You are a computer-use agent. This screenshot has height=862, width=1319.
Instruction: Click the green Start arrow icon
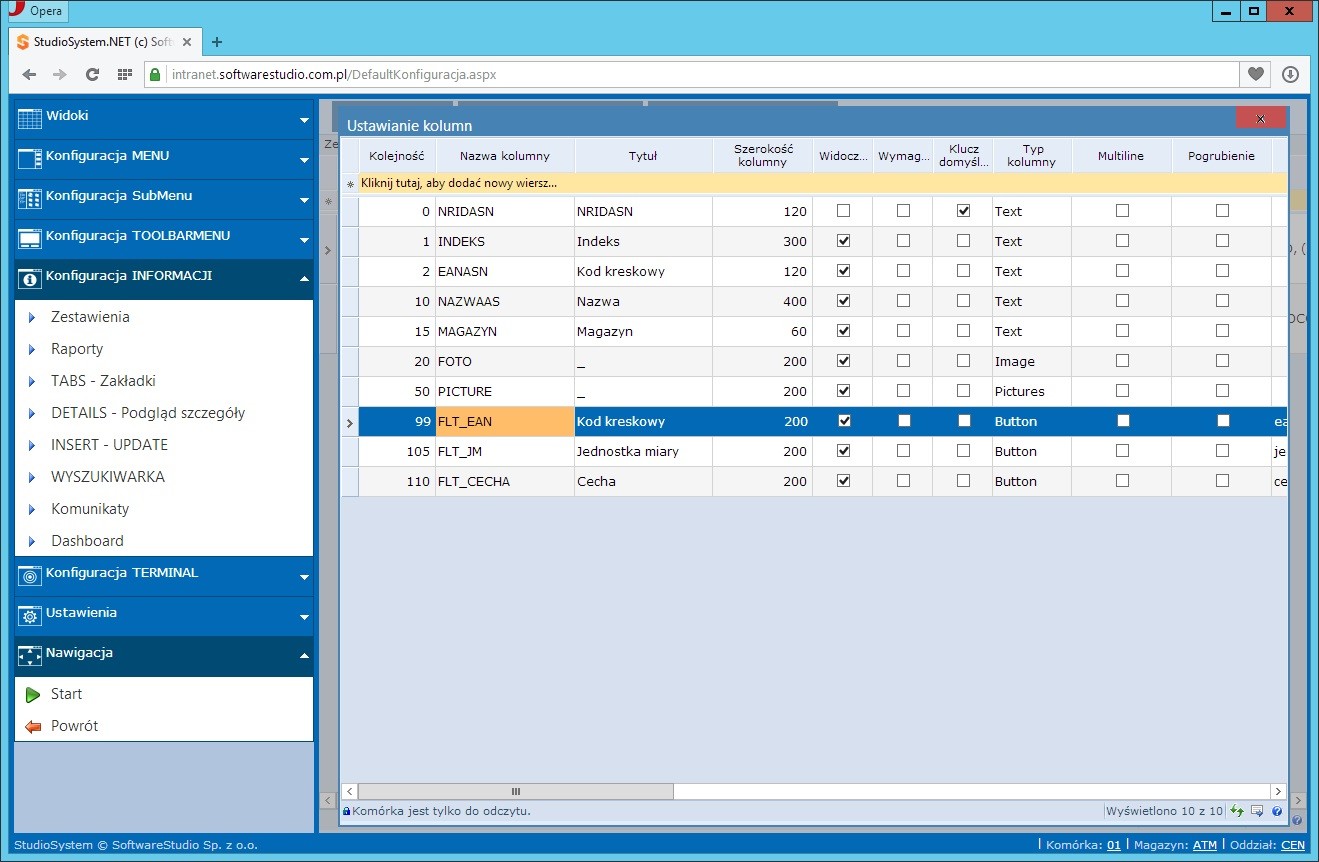[33, 694]
